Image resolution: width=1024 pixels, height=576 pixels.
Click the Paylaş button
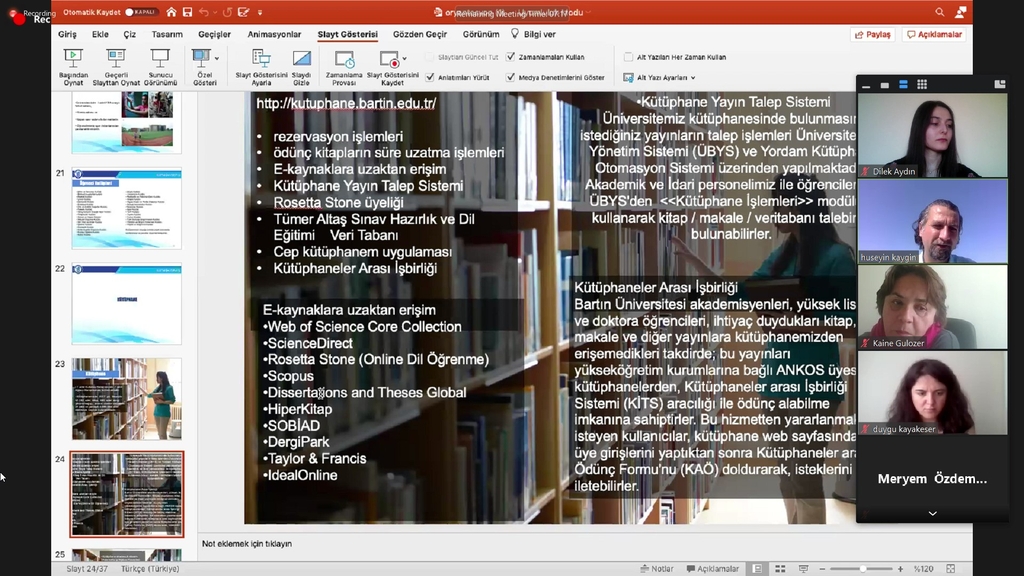coord(872,34)
